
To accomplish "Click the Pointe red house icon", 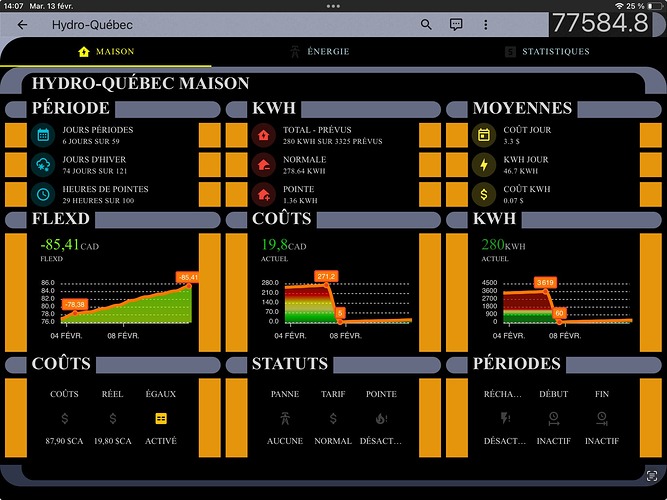I will [264, 194].
